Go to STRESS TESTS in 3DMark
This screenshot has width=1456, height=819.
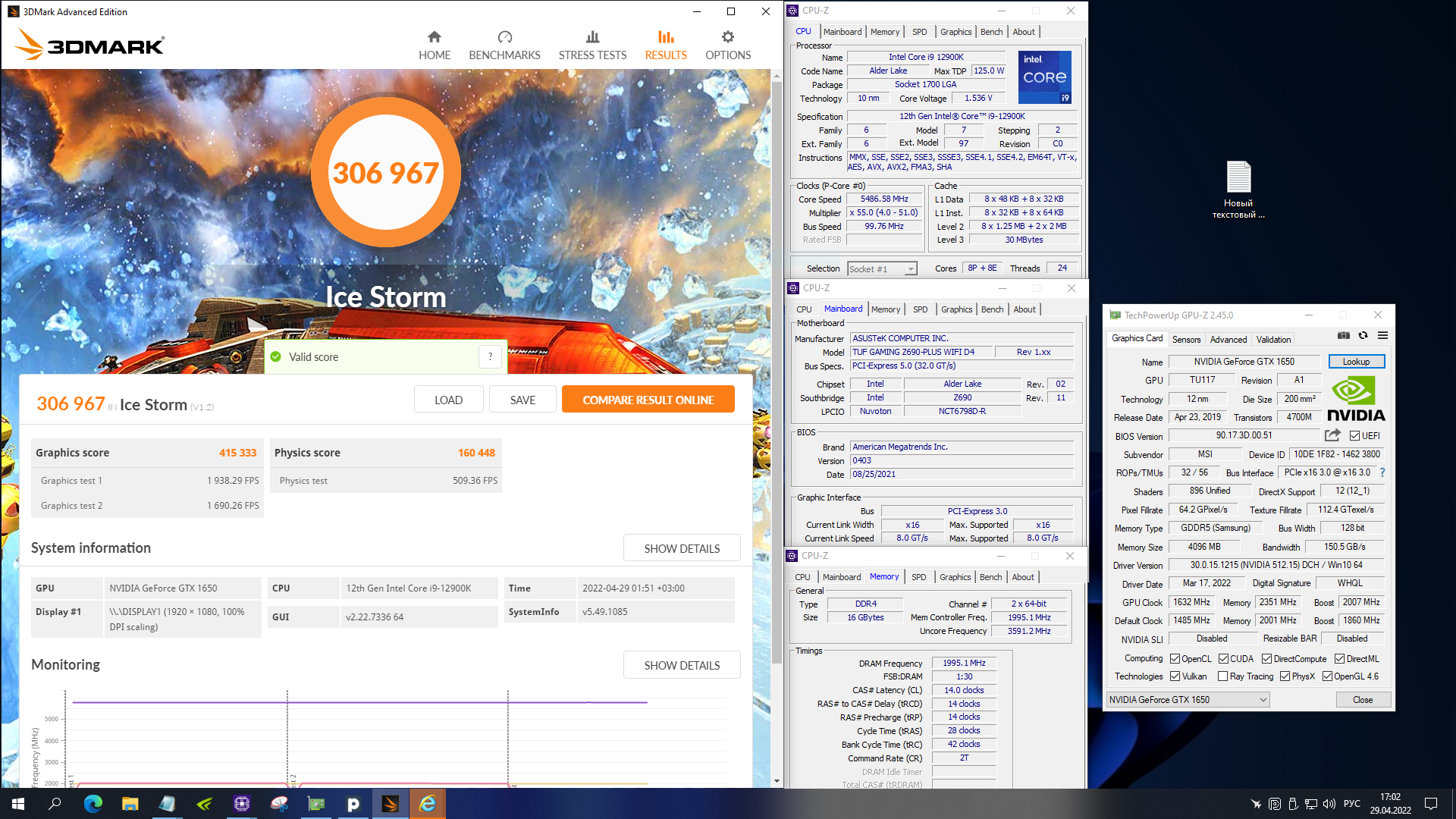point(592,45)
